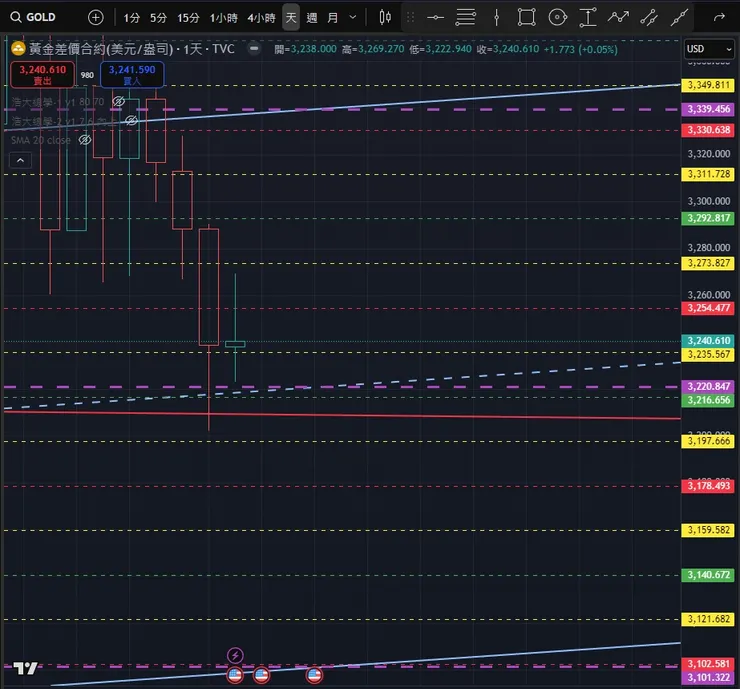Switch to the 4小時 timeframe
This screenshot has width=740, height=689.
[261, 18]
